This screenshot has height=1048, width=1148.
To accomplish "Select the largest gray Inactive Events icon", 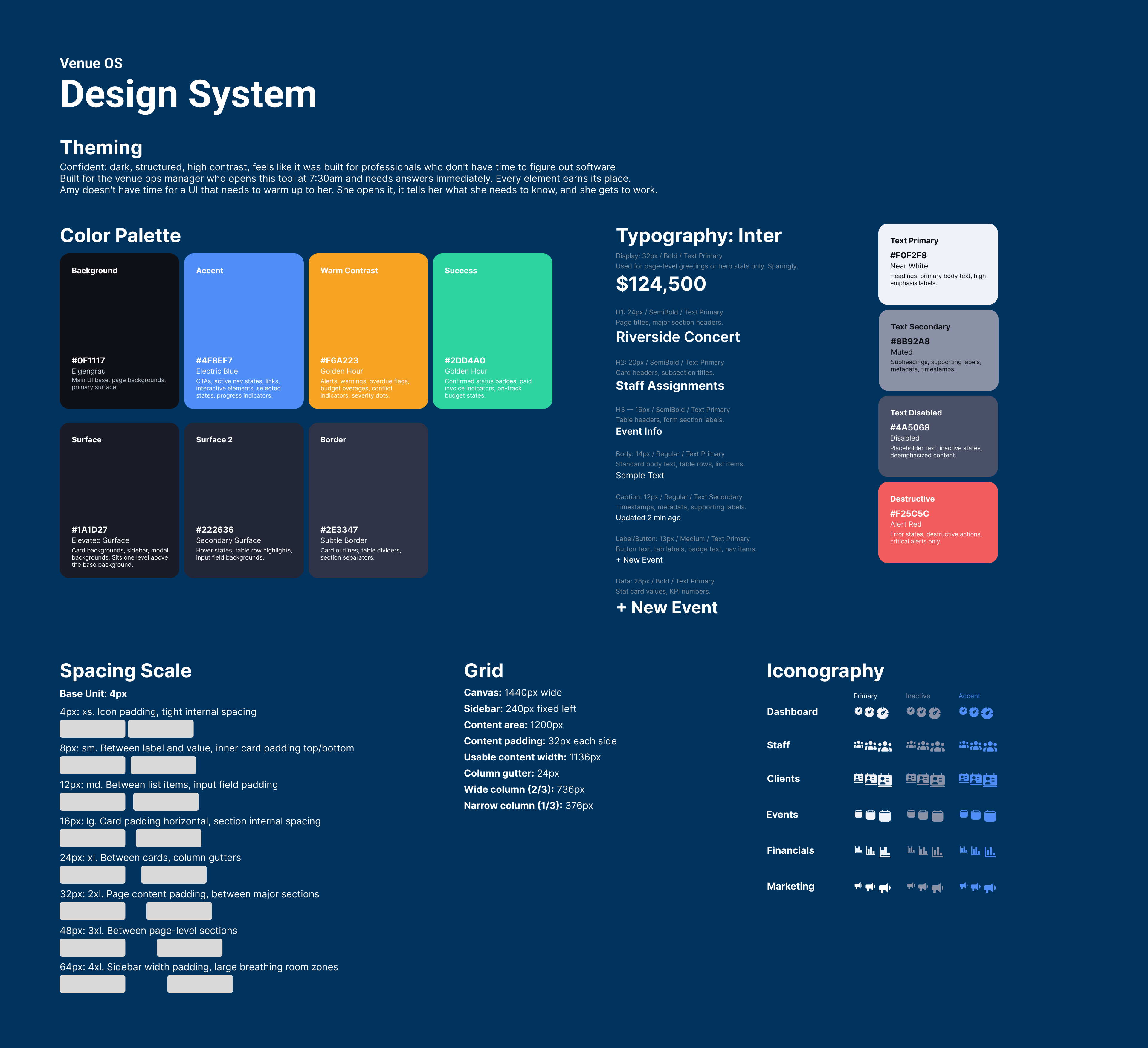I will [937, 816].
